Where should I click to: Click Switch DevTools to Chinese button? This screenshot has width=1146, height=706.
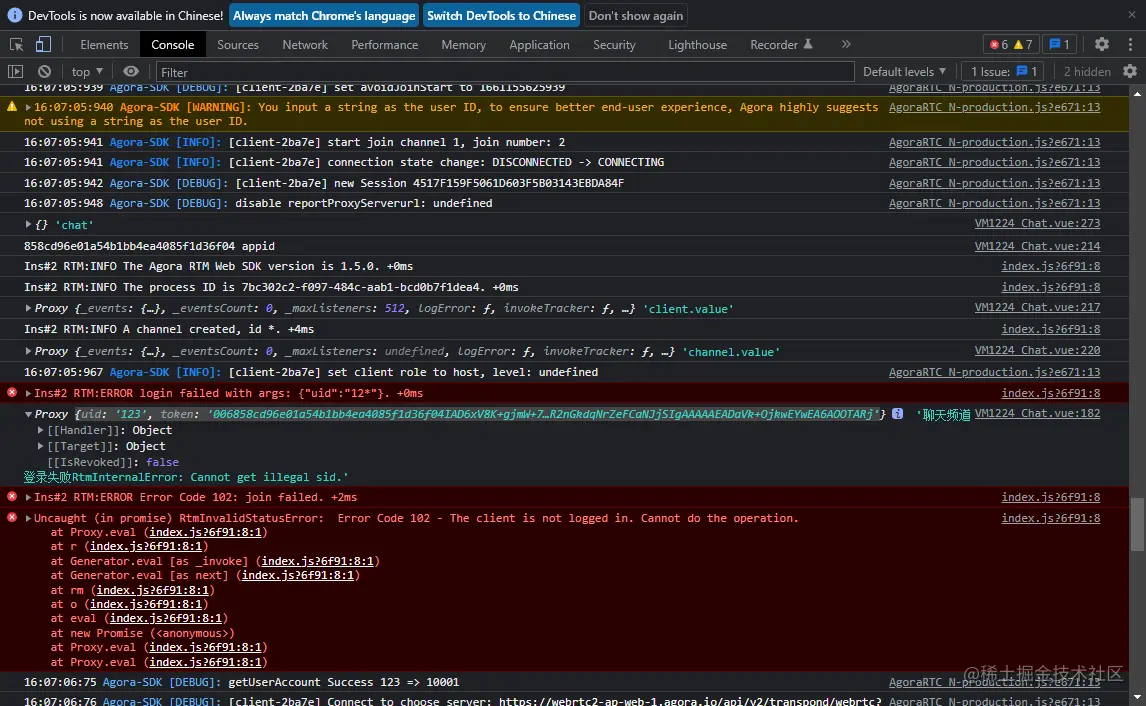point(501,16)
